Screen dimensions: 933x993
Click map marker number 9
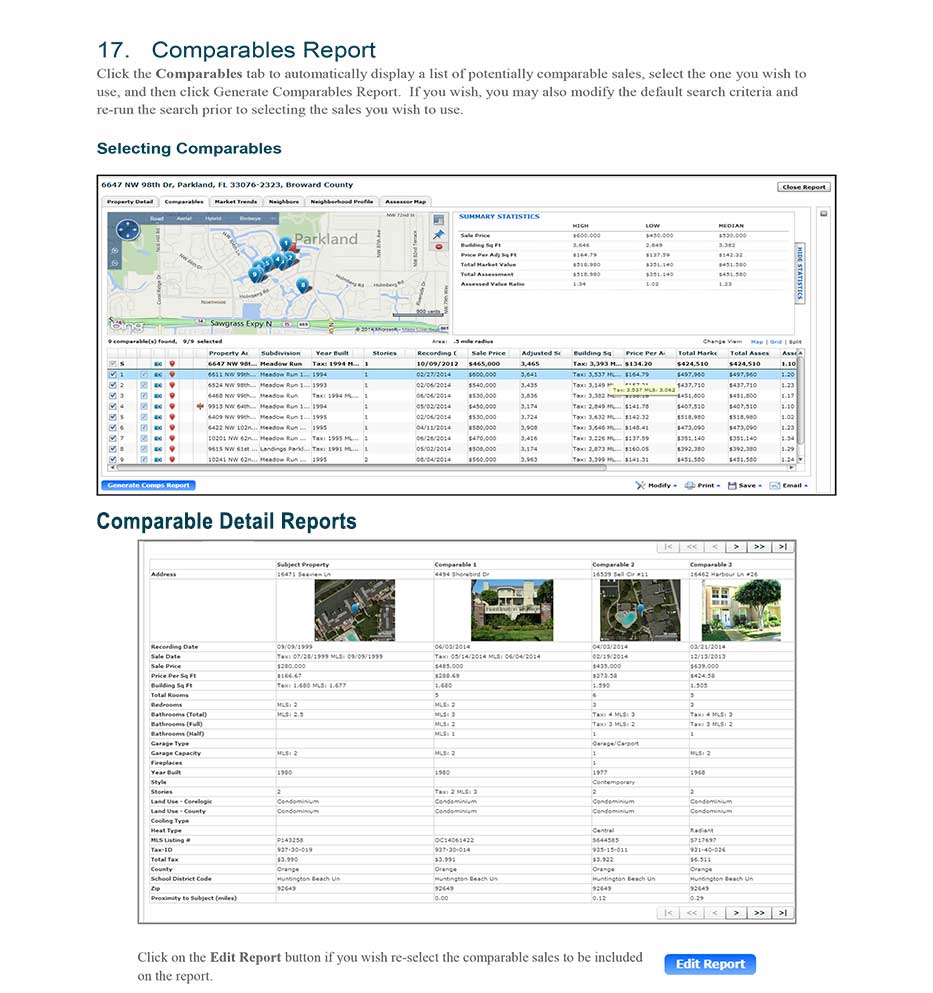click(x=254, y=274)
